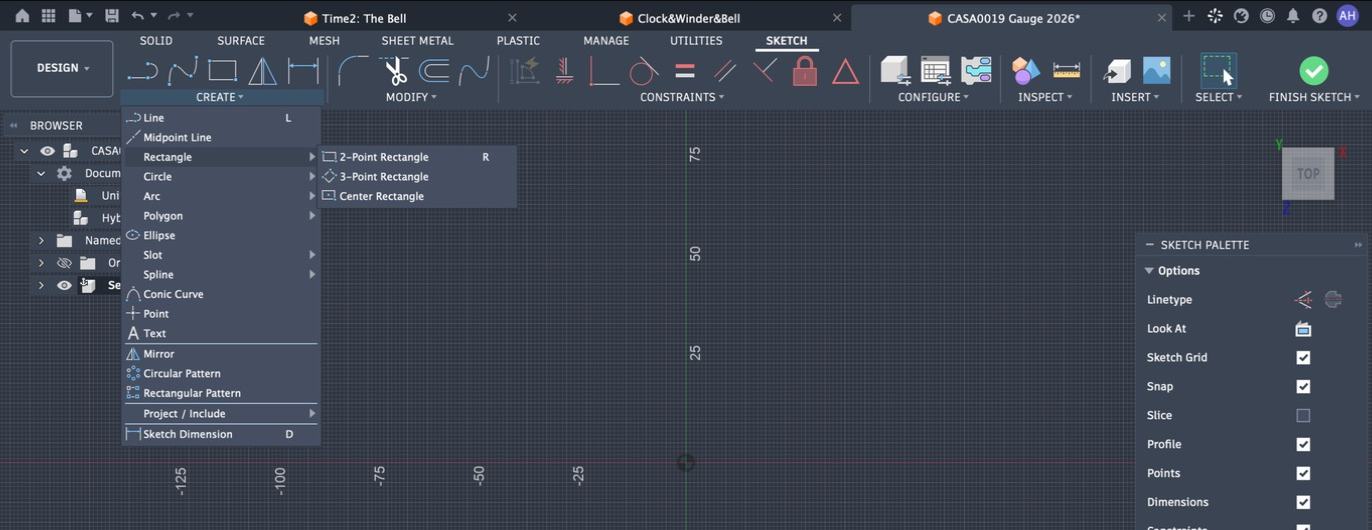
Task: Open the CONSTRAINTS dropdown menu
Action: click(x=682, y=97)
